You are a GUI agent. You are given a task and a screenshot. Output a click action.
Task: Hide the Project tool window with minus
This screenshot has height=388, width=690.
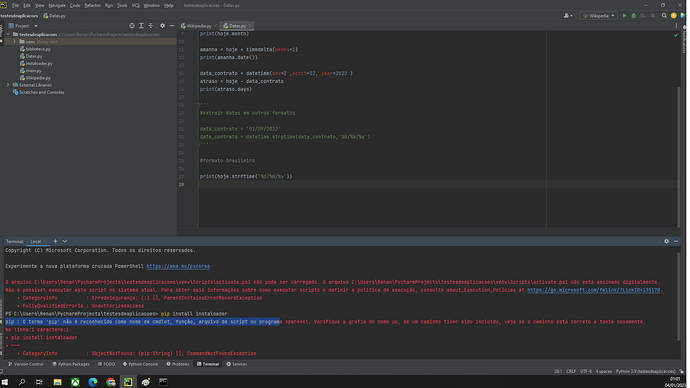[172, 26]
